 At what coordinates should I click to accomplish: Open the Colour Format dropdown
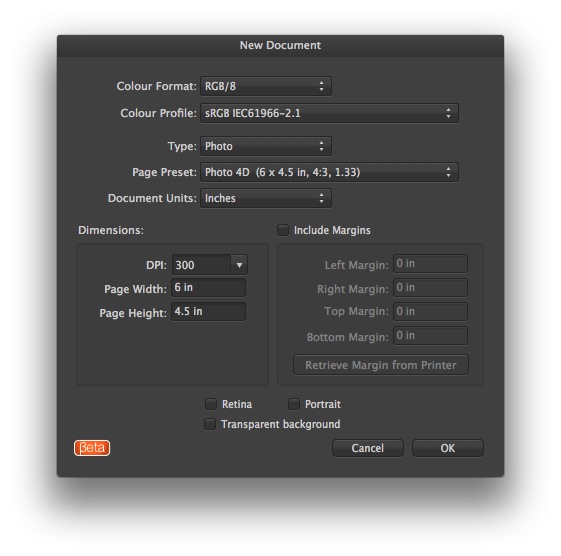tap(266, 86)
